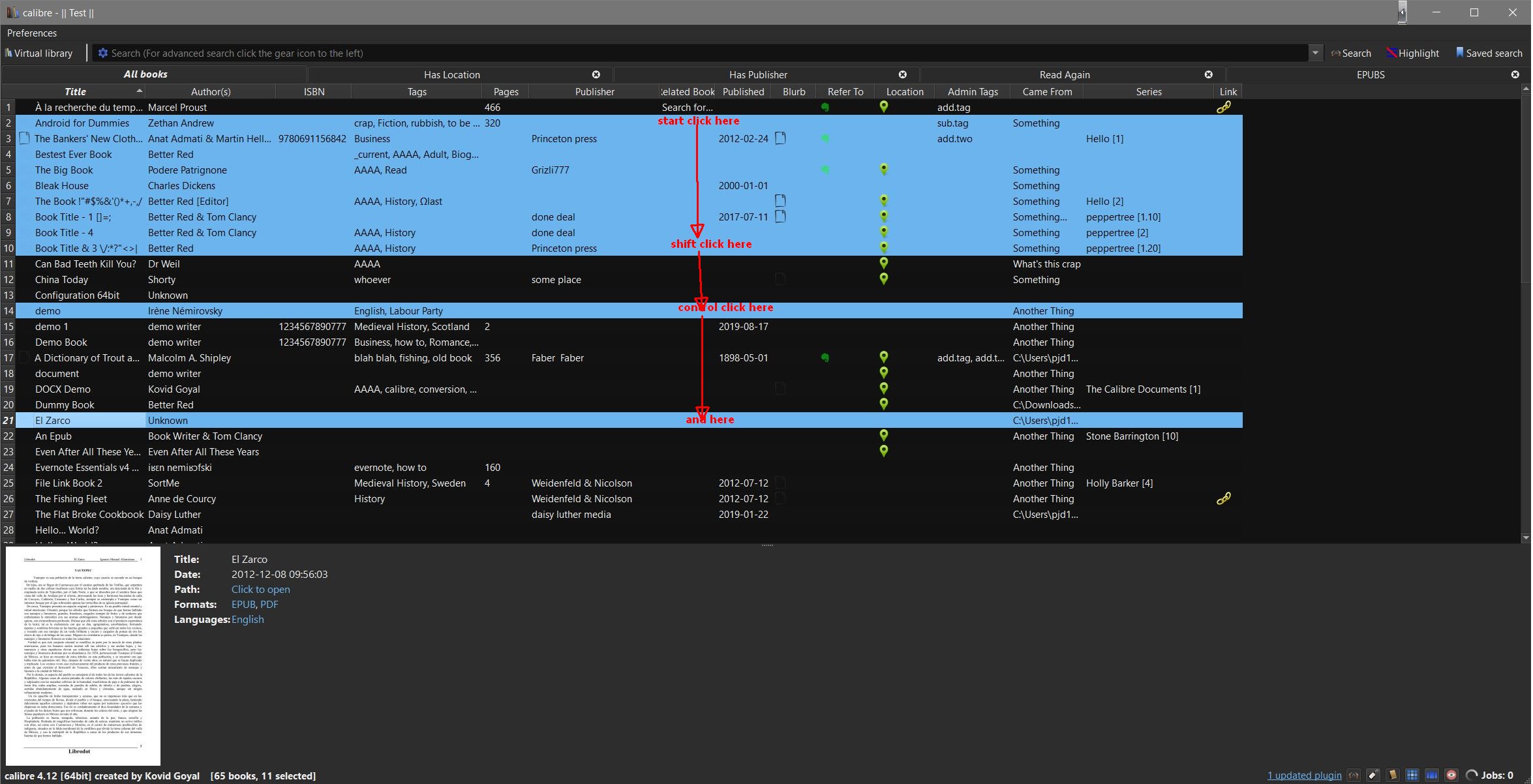Toggle the Book details eye icon
This screenshot has height=784, width=1533.
pyautogui.click(x=1451, y=775)
